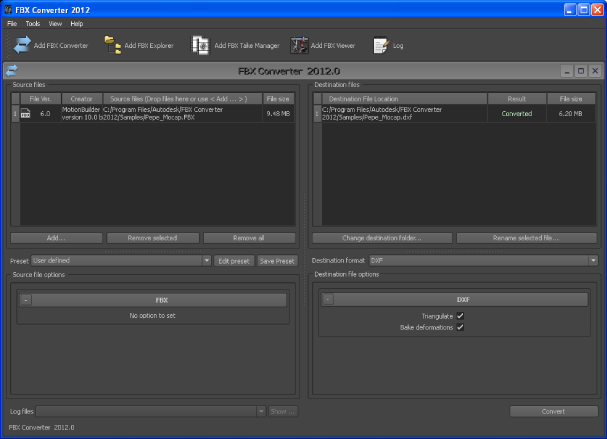Collapse the FBX source options section

tap(26, 300)
